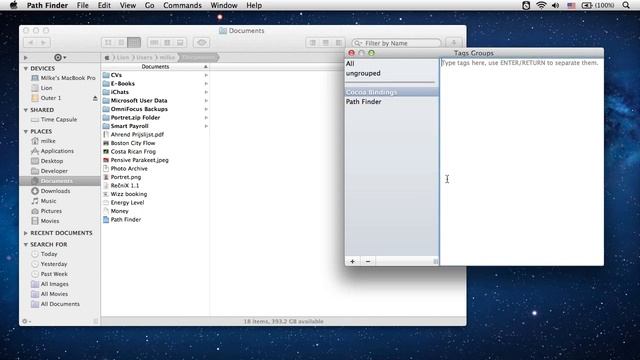Switch to list view in toolbar

click(x=121, y=42)
